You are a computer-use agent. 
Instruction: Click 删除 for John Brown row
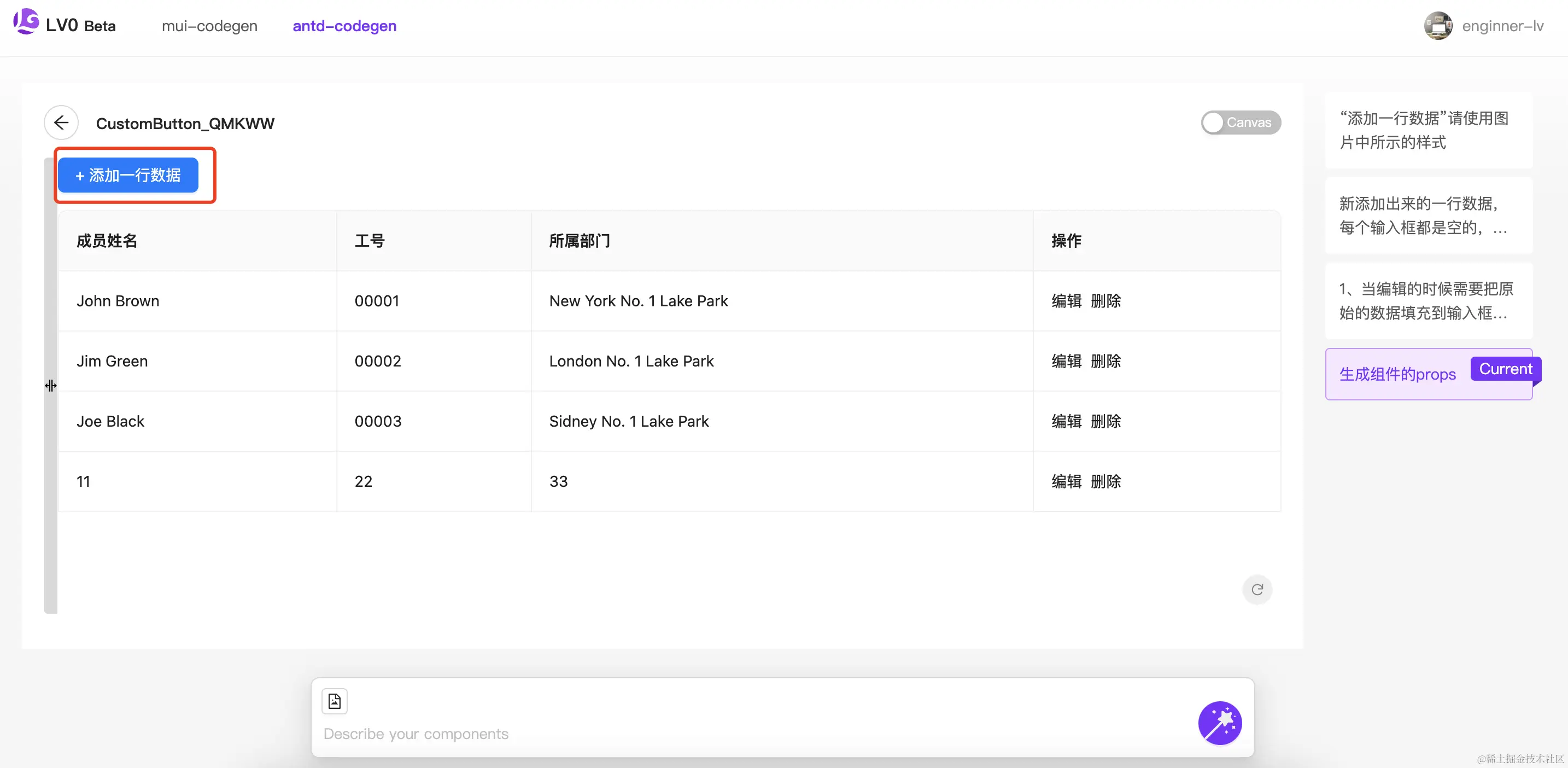(x=1105, y=301)
